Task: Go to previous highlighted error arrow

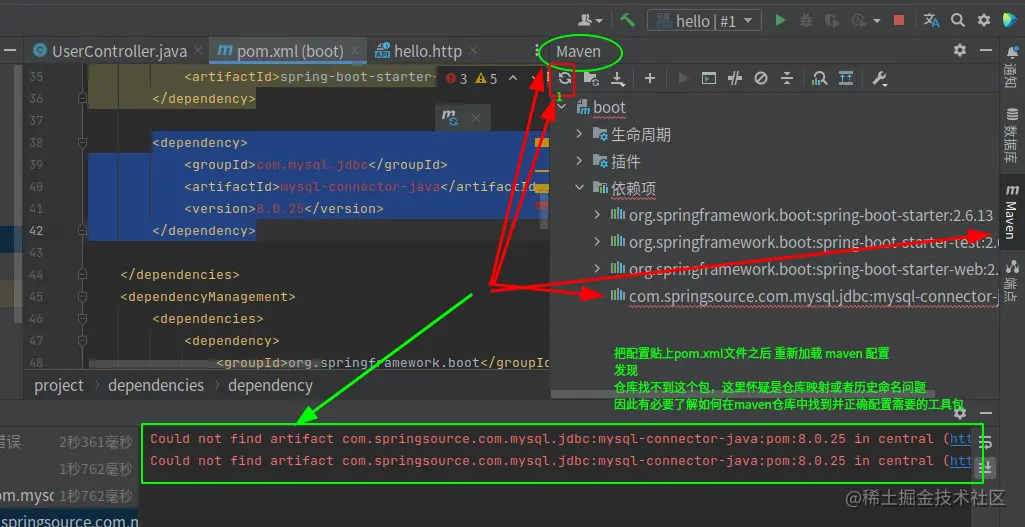Action: (x=512, y=78)
